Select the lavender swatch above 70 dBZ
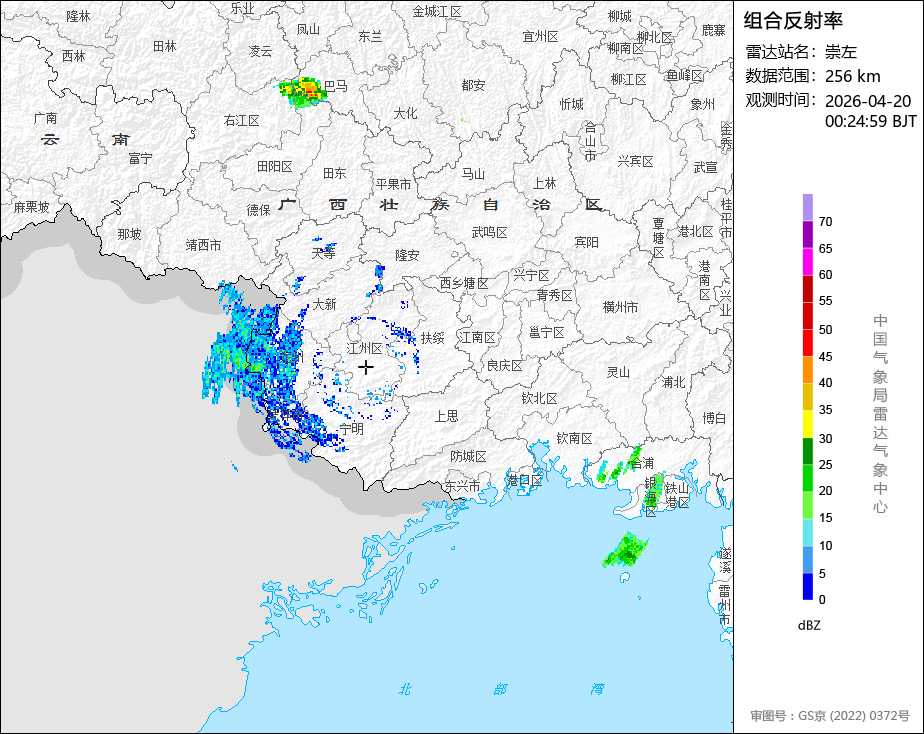Screen dimensions: 924x734 [x=807, y=207]
